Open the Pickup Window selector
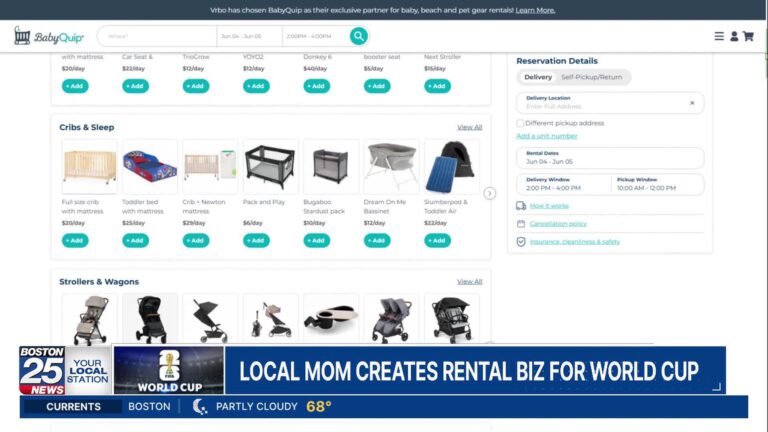Image resolution: width=768 pixels, height=432 pixels. [658, 184]
